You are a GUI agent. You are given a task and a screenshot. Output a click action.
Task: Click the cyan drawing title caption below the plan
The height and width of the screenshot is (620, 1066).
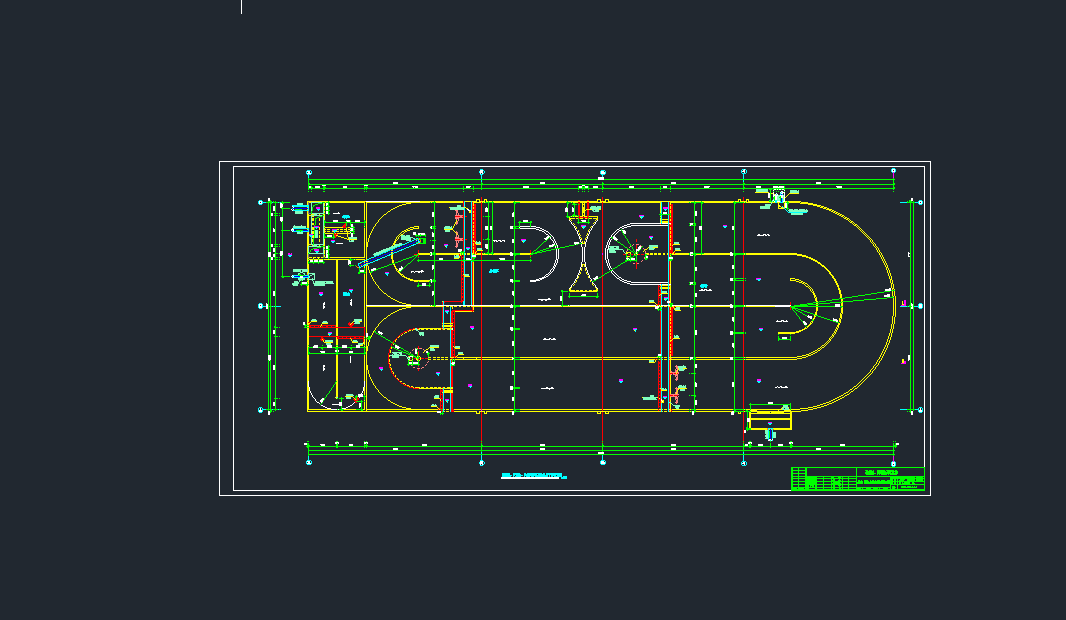[534, 476]
